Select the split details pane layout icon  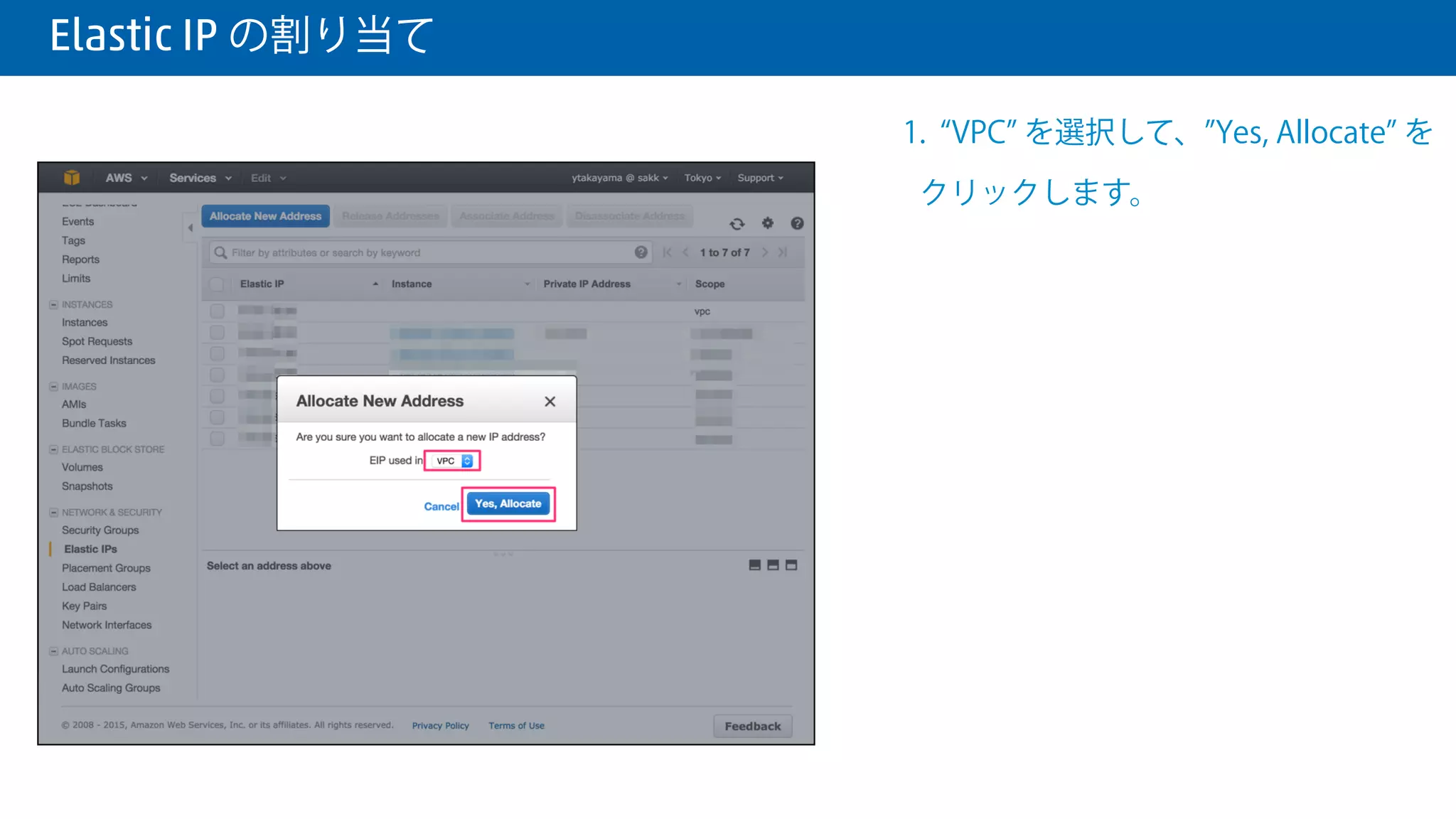(773, 565)
